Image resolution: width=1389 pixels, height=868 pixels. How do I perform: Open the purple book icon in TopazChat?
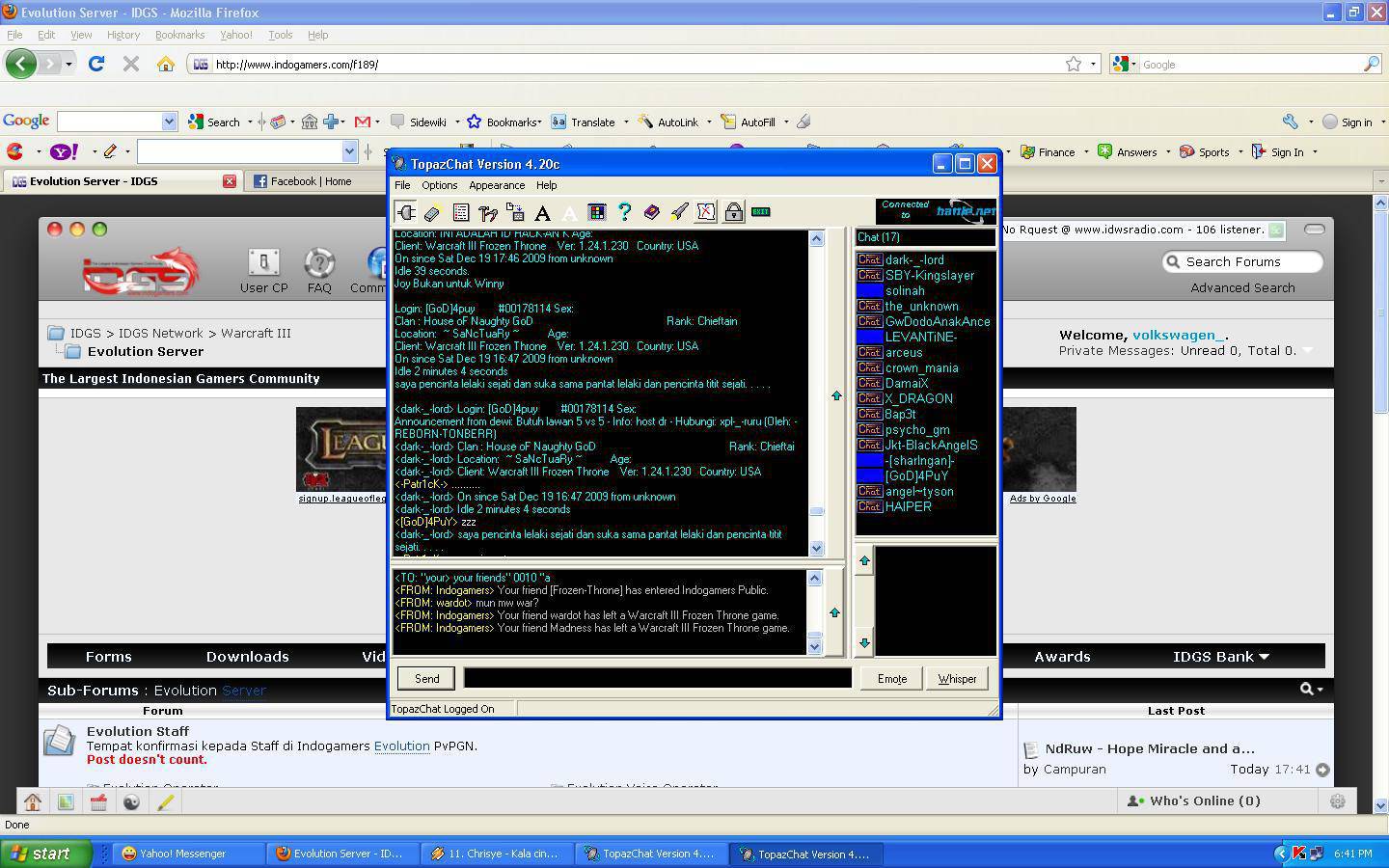coord(651,213)
